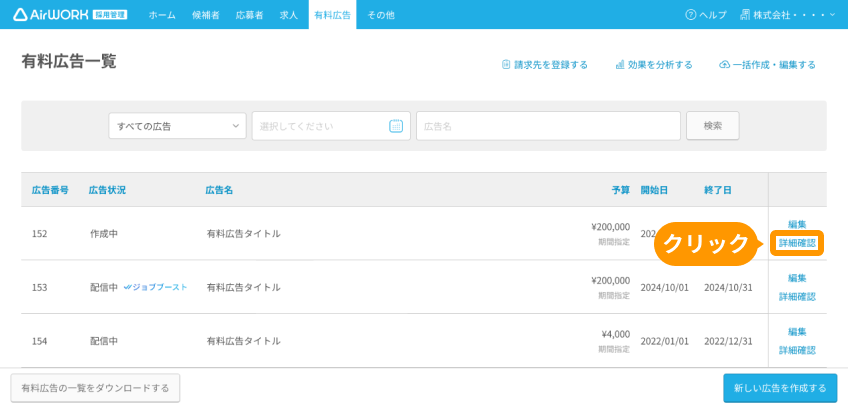
Task: Switch to the 候補者 tab
Action: (x=206, y=15)
